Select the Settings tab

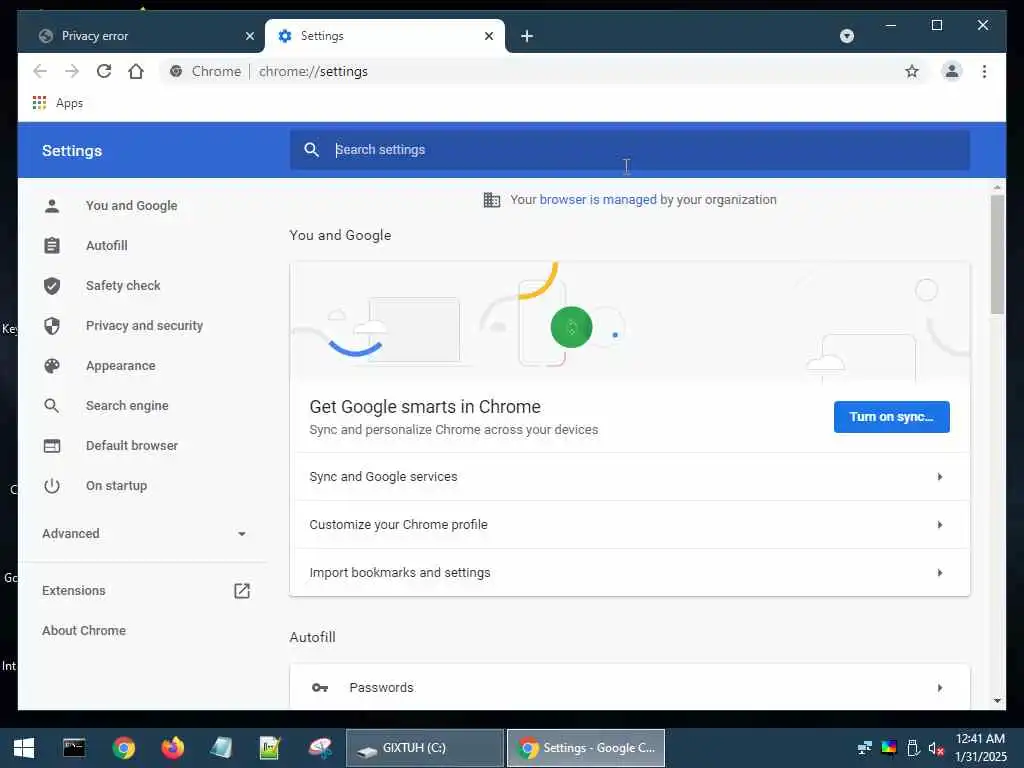click(385, 36)
